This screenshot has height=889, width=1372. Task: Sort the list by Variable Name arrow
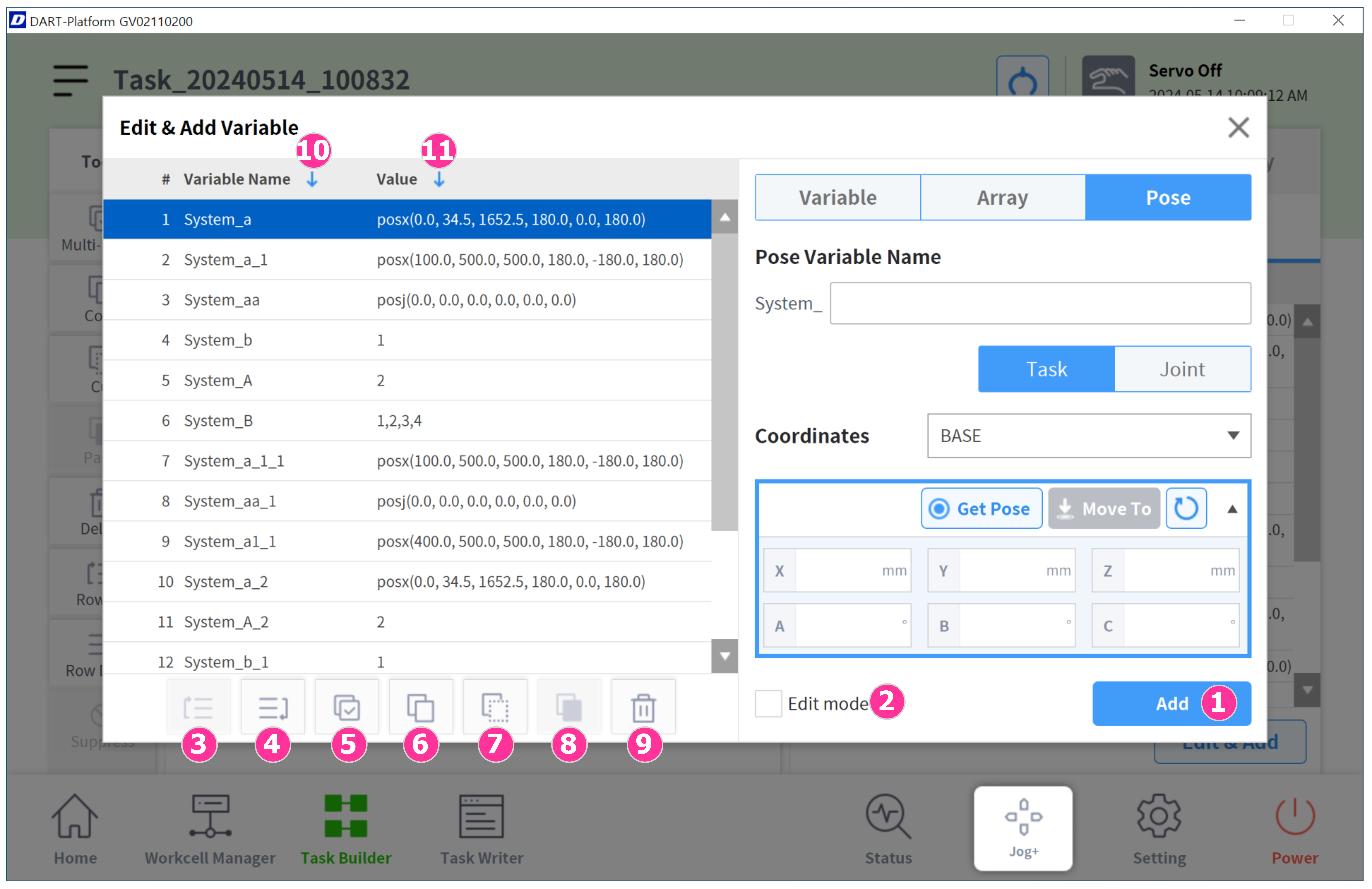[x=312, y=179]
